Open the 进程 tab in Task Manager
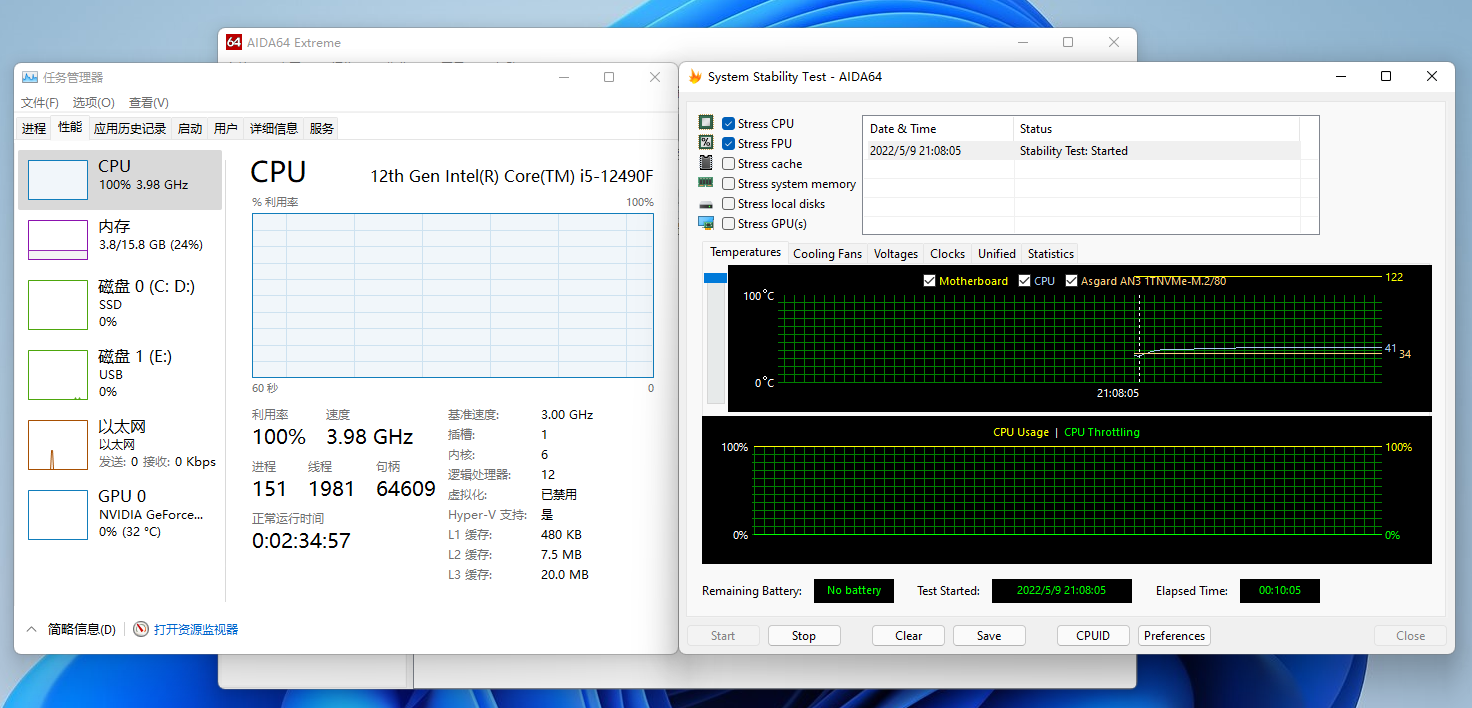This screenshot has width=1472, height=708. pos(35,127)
